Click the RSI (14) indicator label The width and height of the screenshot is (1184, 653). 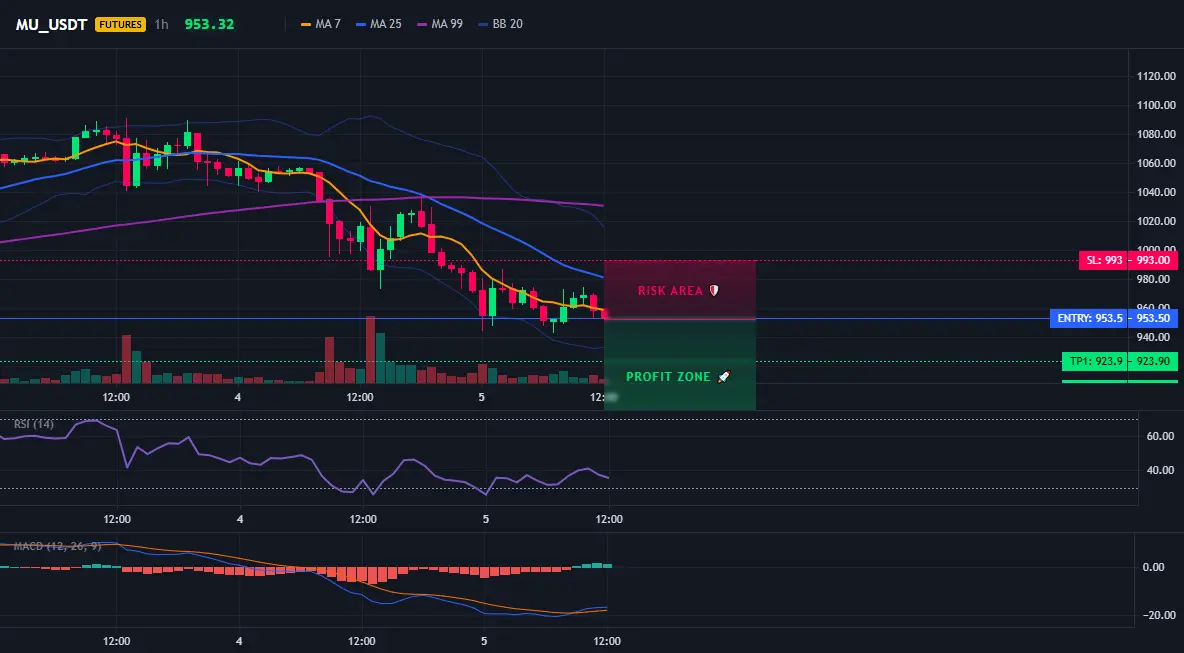tap(34, 424)
